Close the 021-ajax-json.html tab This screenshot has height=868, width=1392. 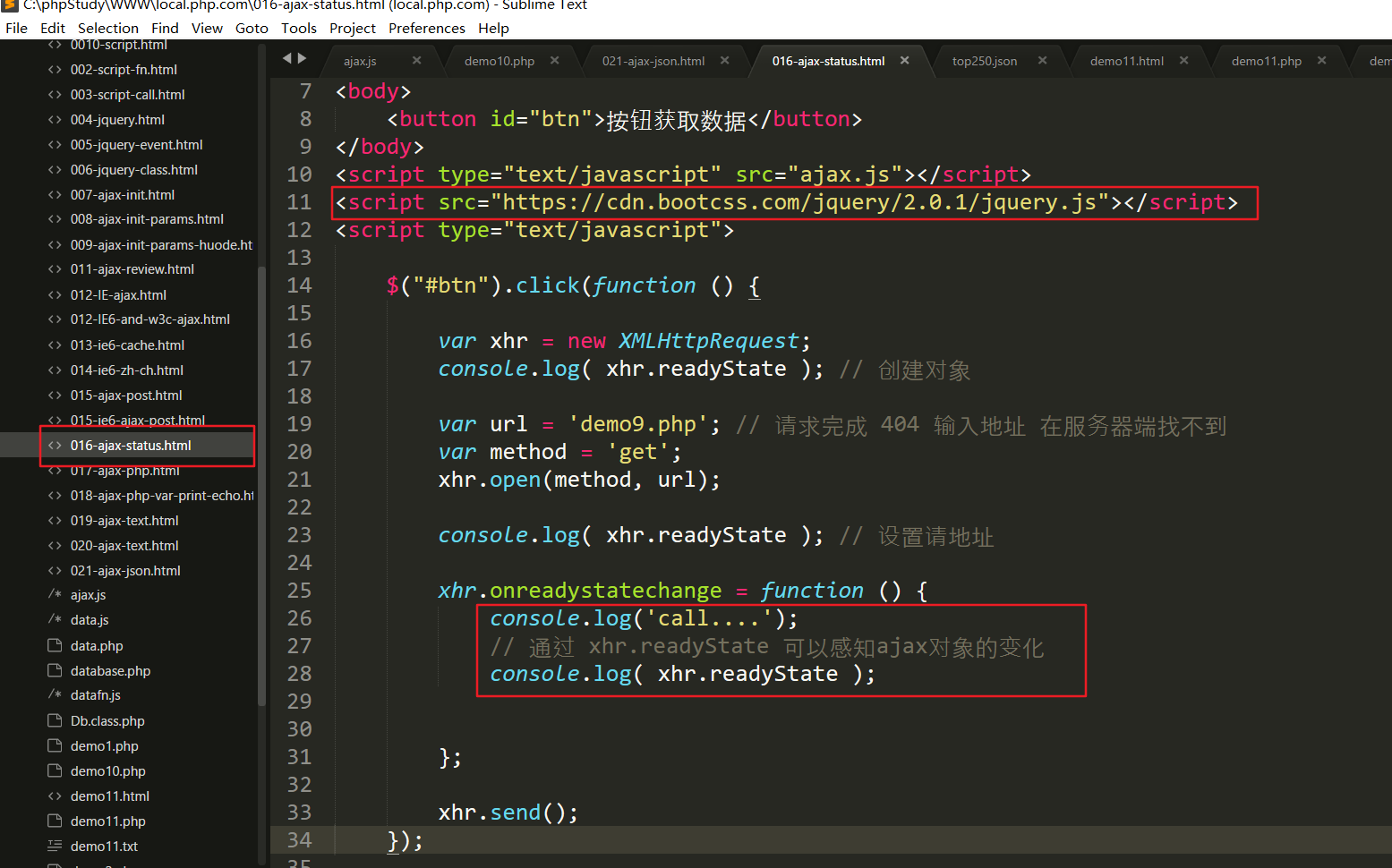(x=725, y=61)
